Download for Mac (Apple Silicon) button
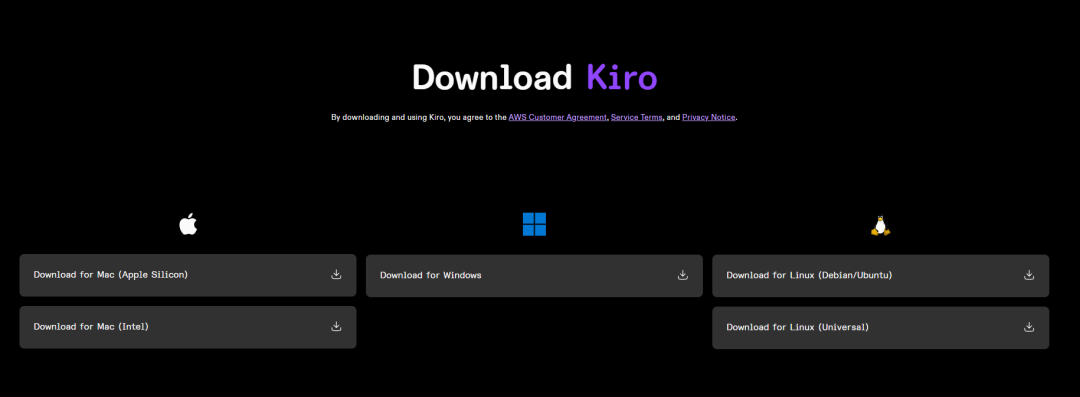 (x=188, y=275)
